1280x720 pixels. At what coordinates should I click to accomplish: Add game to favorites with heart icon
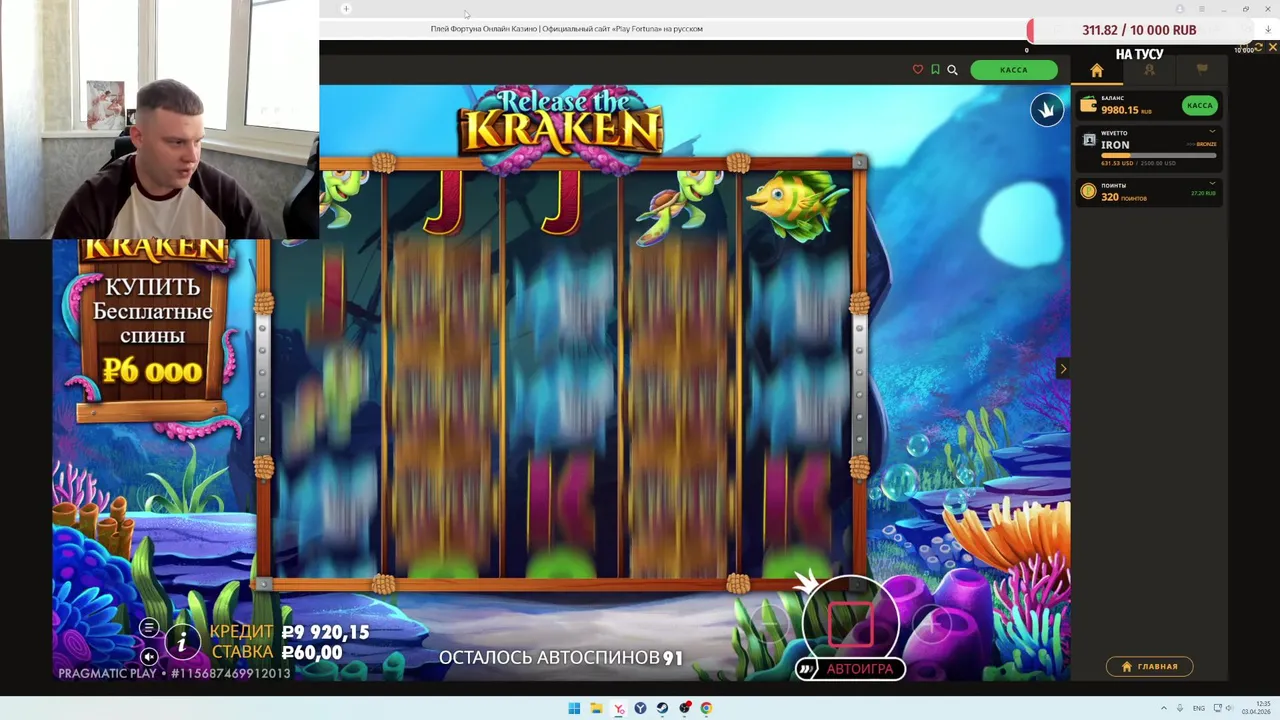[918, 70]
